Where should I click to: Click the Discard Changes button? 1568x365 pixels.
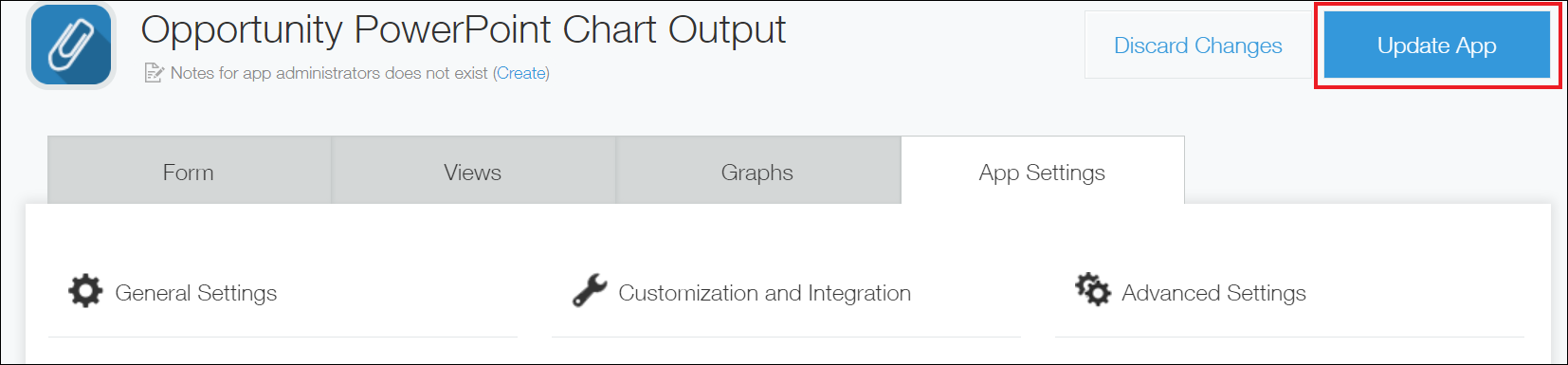tap(1198, 46)
